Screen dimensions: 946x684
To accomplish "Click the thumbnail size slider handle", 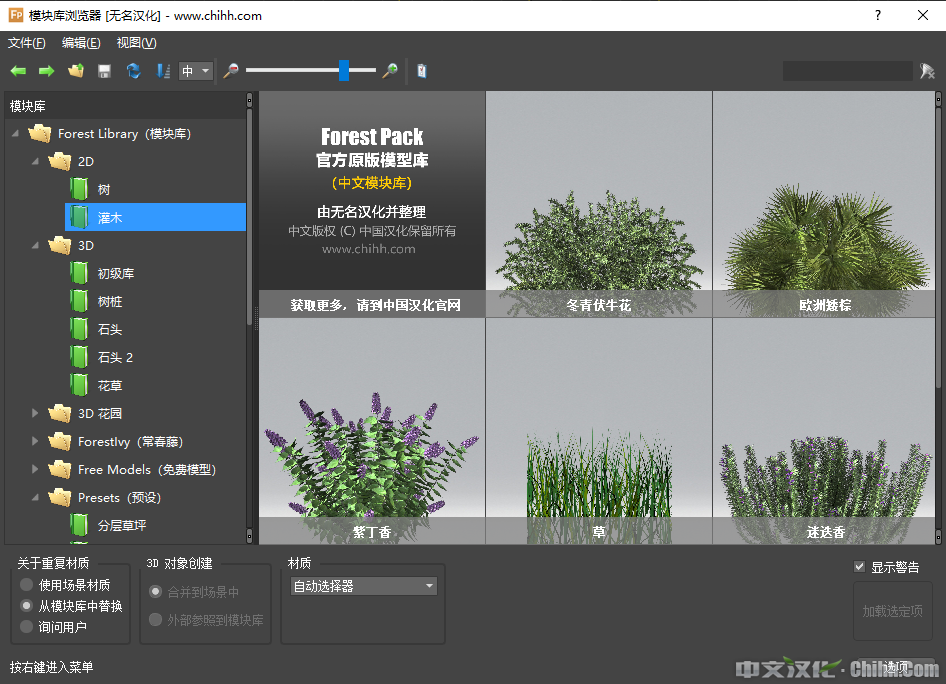I will [344, 70].
